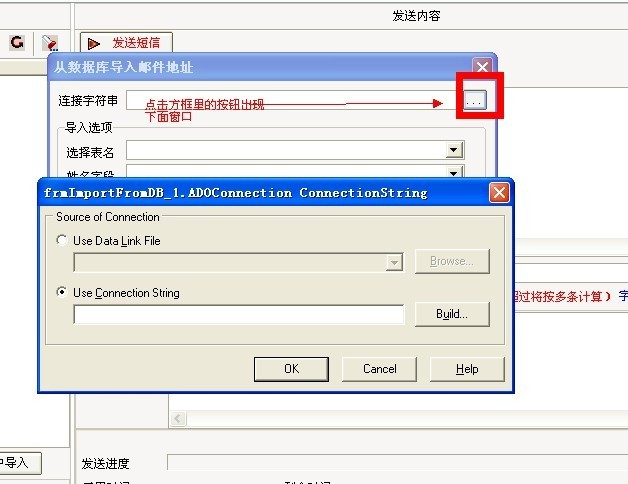Select Use Data Link File option

coord(62,240)
